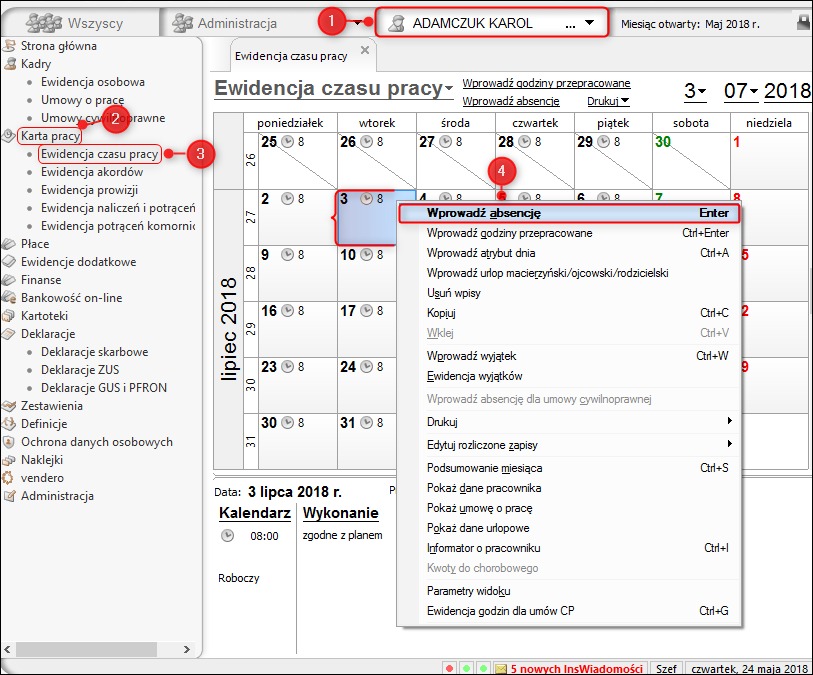
Task: Choose Ewidencja wyjątków menu entry
Action: tap(569, 376)
